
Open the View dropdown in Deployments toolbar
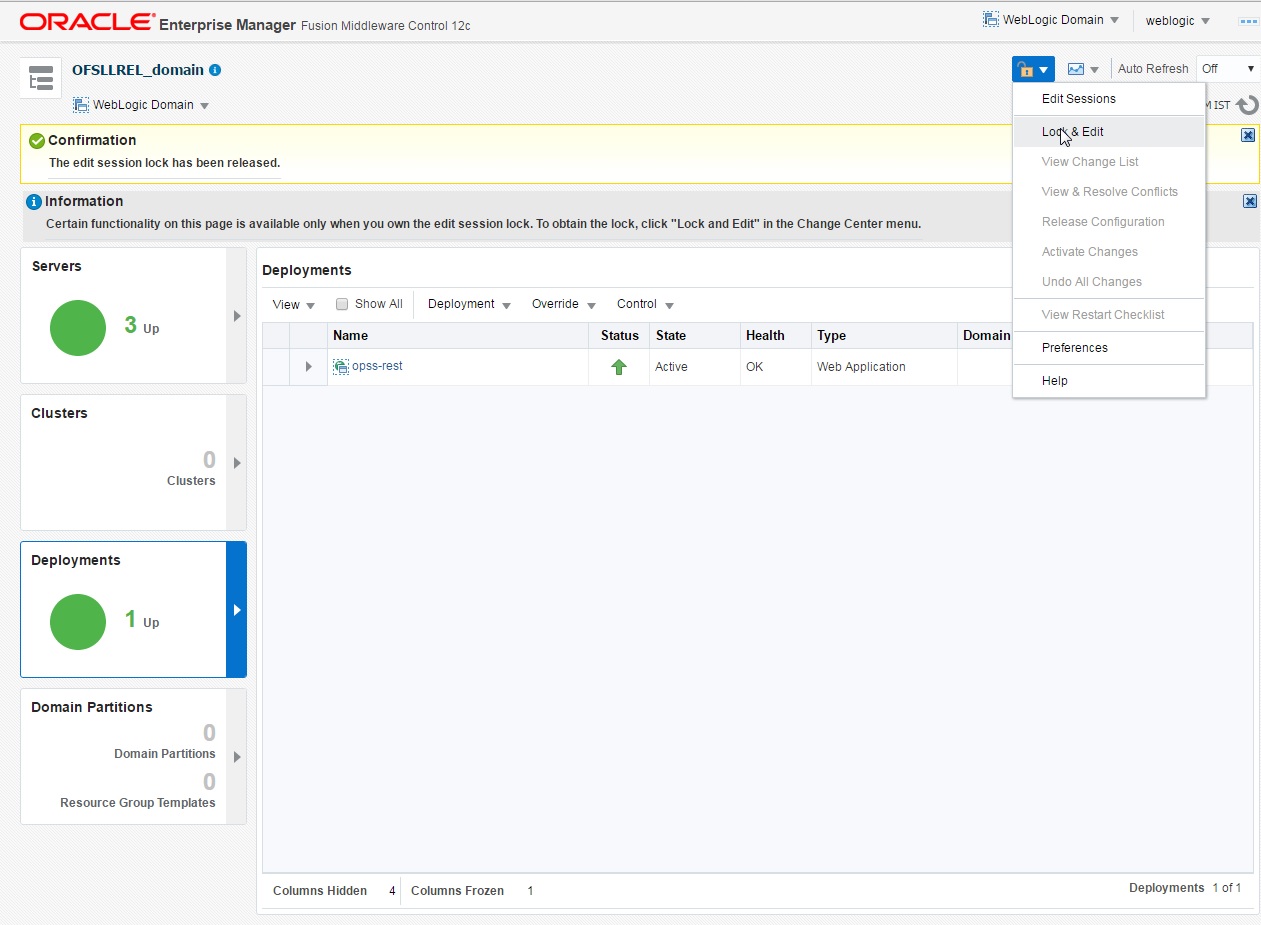click(294, 304)
